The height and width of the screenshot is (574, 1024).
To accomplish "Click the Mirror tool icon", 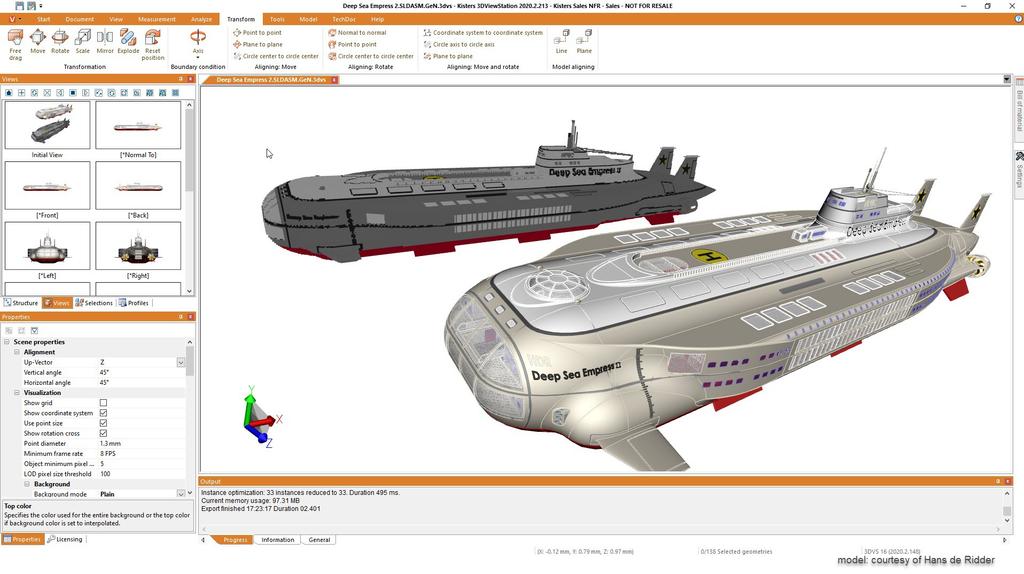I will [x=105, y=42].
